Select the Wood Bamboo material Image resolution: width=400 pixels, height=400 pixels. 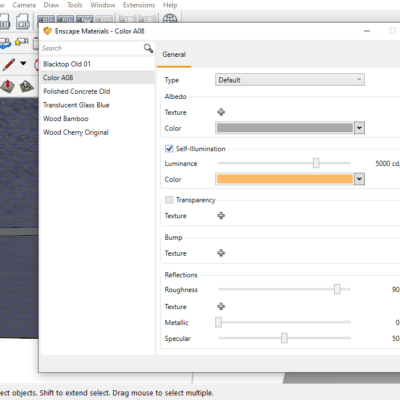click(97, 119)
